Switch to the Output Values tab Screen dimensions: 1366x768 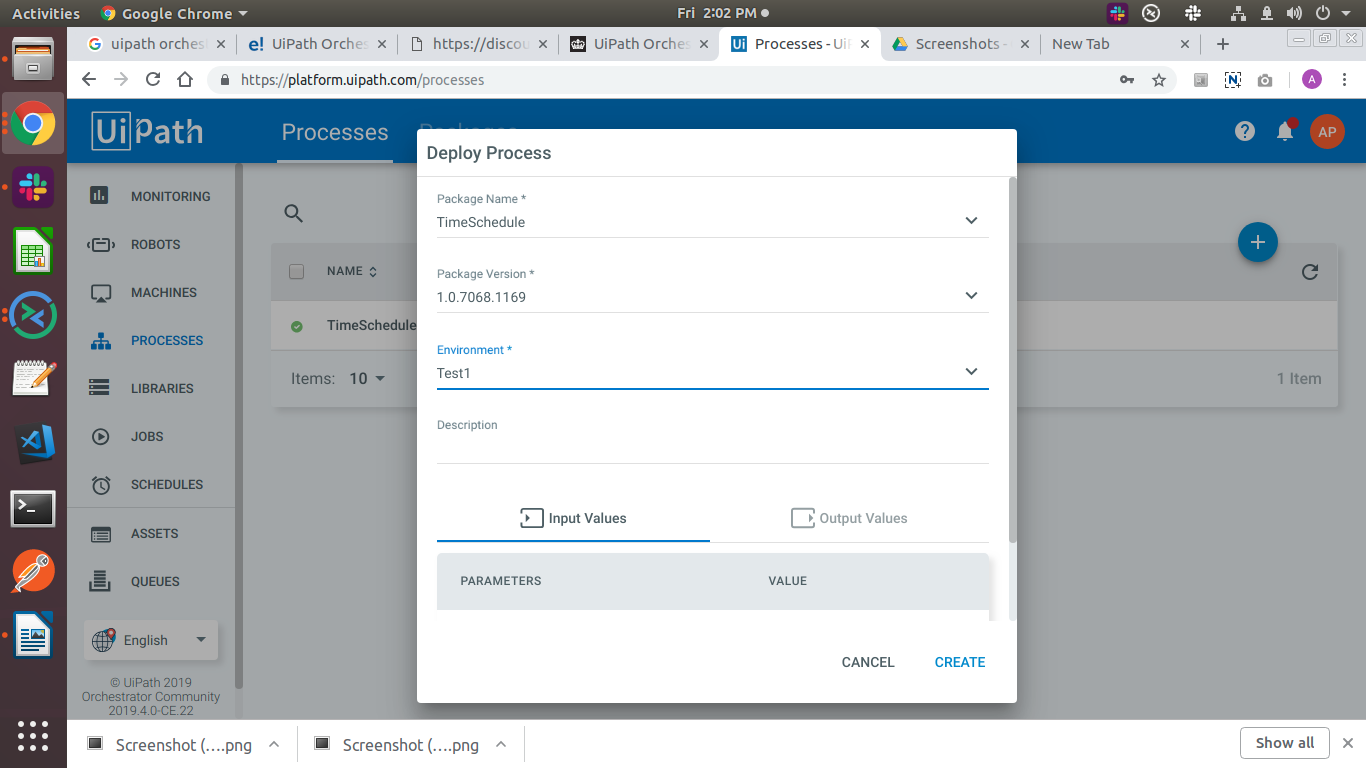click(849, 518)
